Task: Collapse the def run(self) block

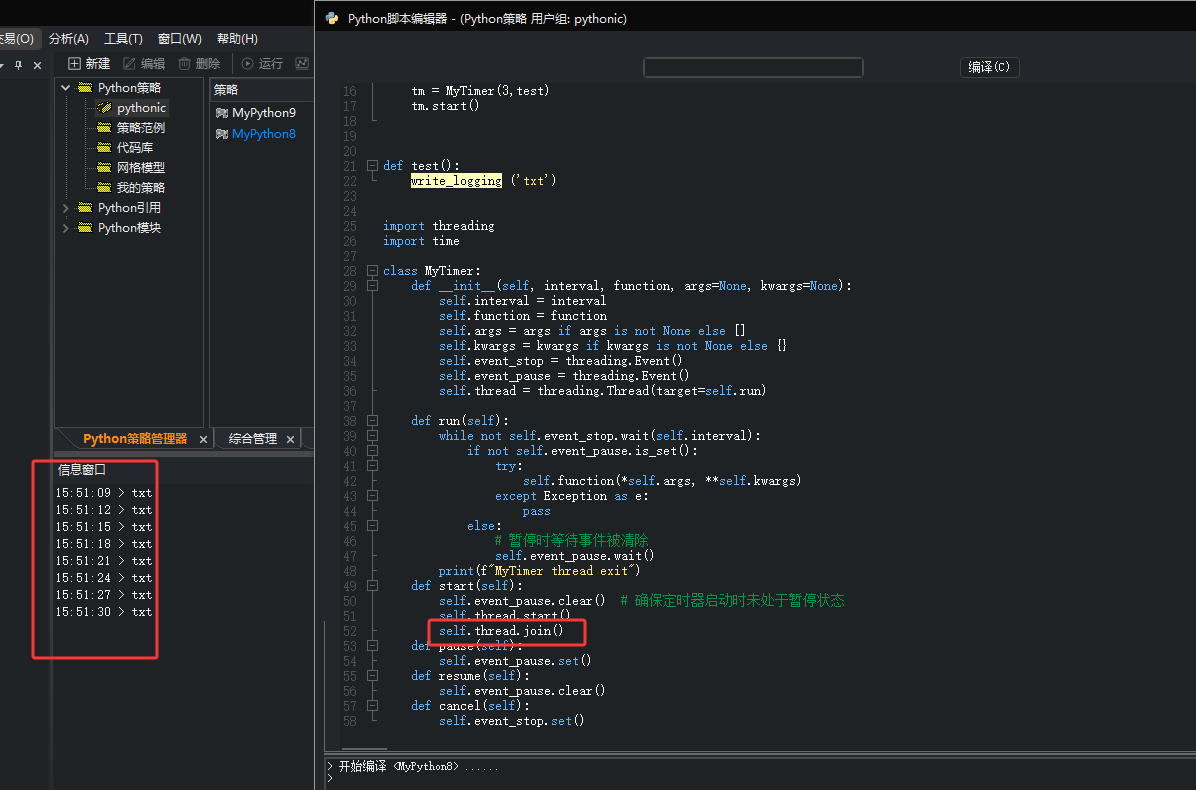Action: click(372, 420)
